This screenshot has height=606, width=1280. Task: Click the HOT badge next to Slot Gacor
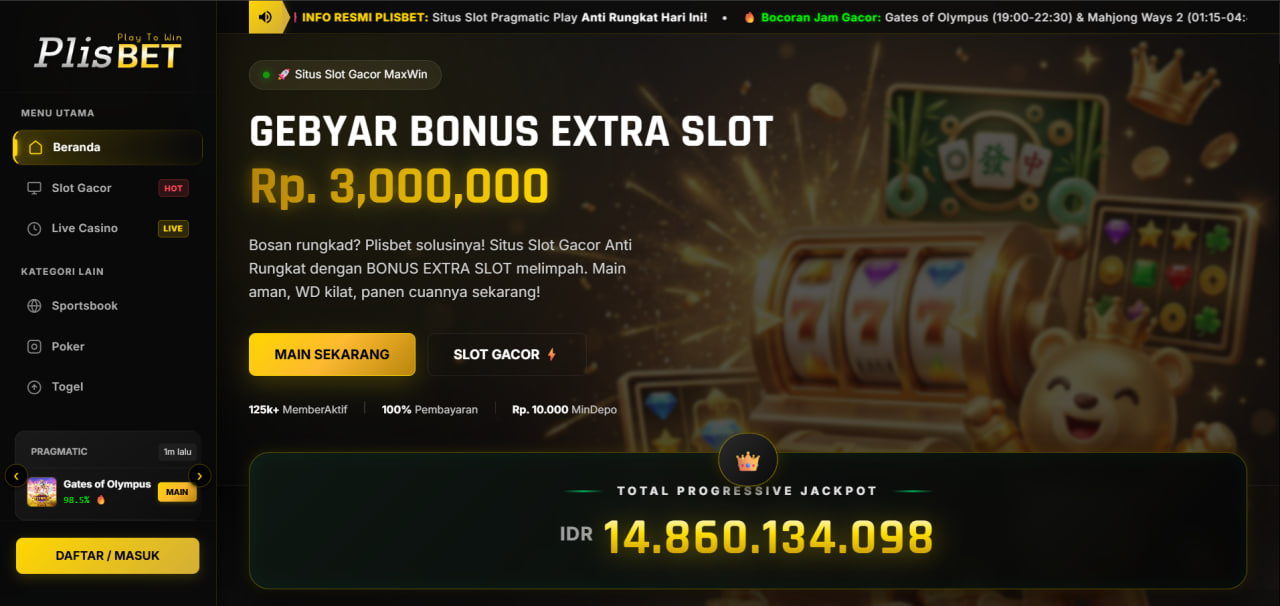coord(173,188)
